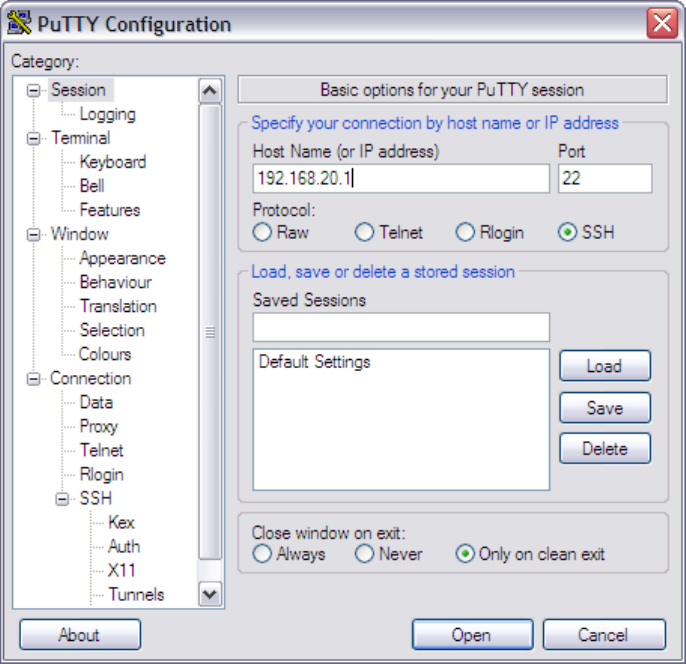Click the Open button to connect
Viewport: 686px width, 664px height.
472,634
